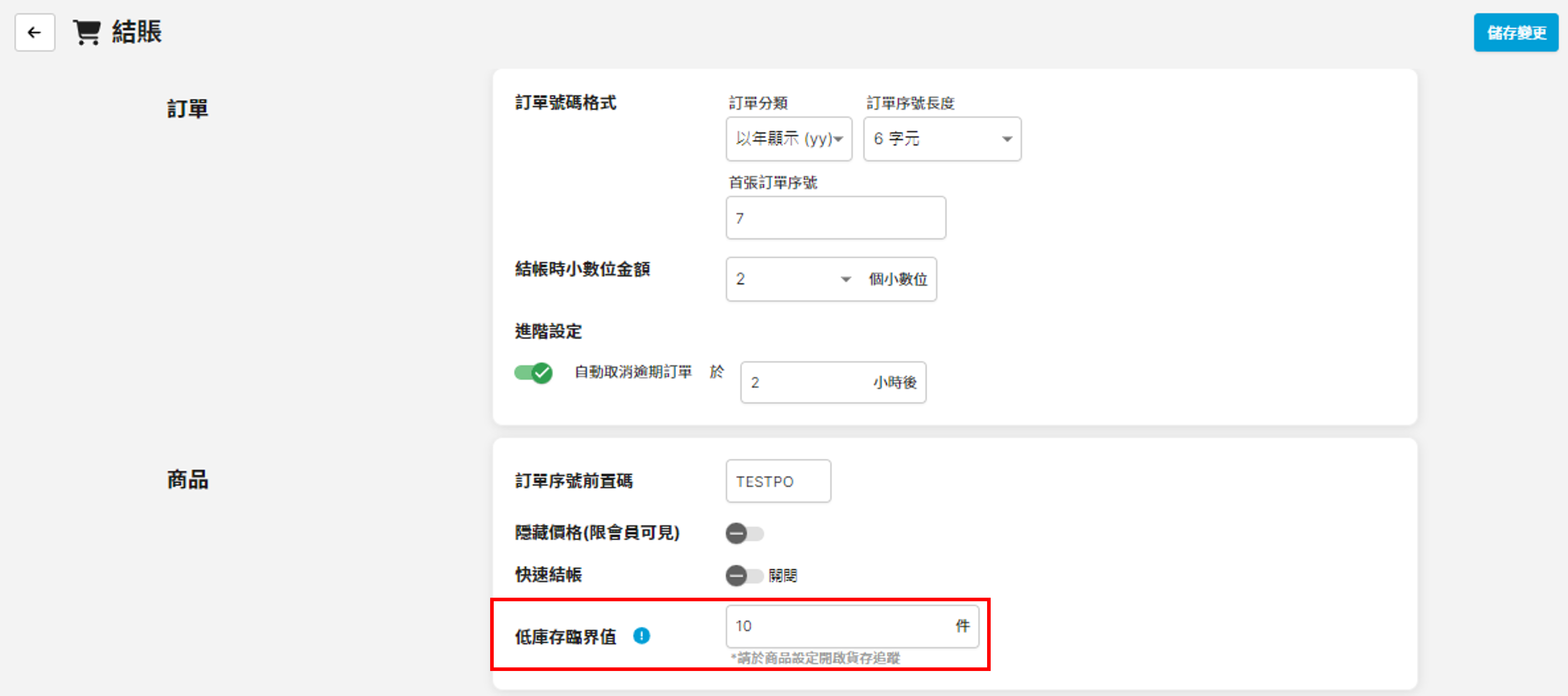
Task: Open the 訂單分類 dropdown
Action: click(x=788, y=139)
